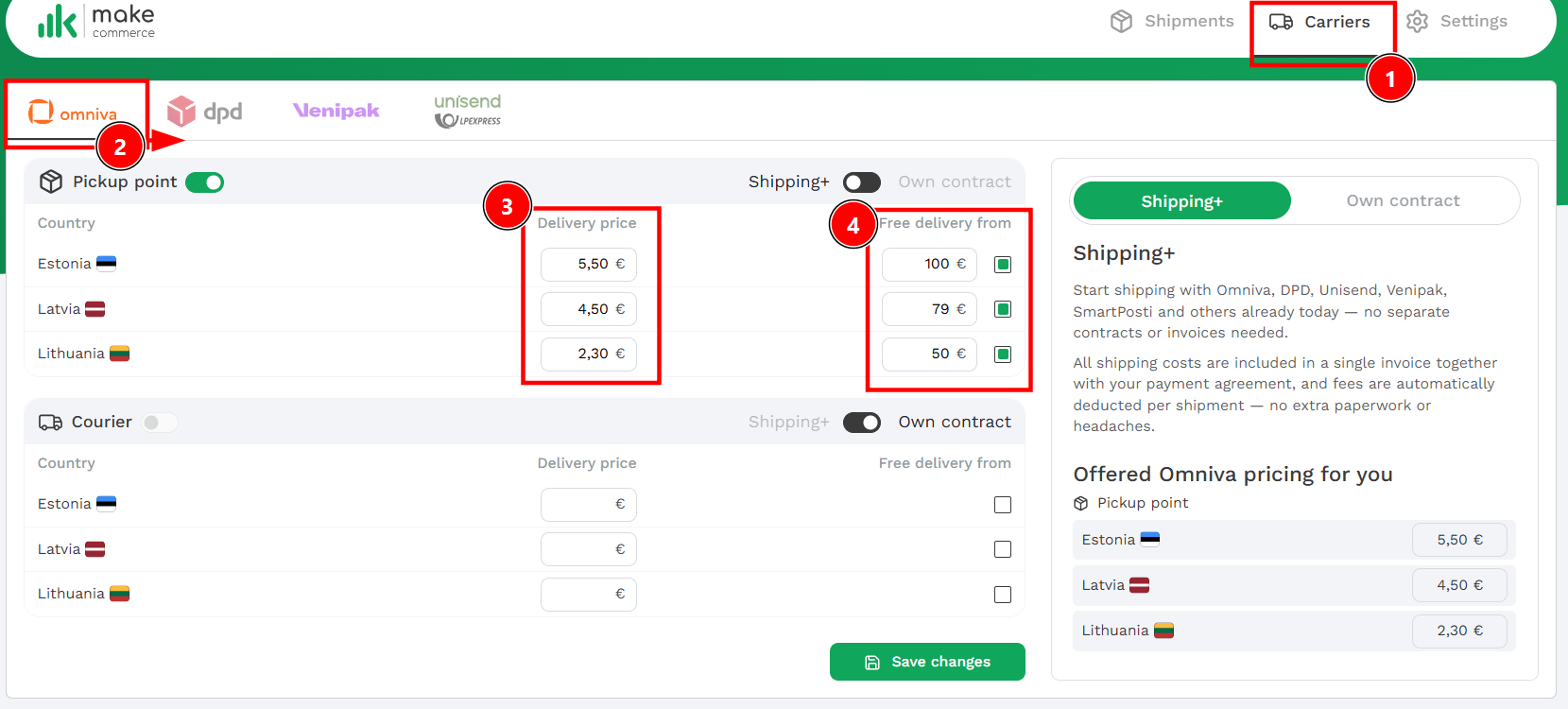Screen dimensions: 1568x709
Task: Switch to the Unisend LP Express tab
Action: pos(468,111)
